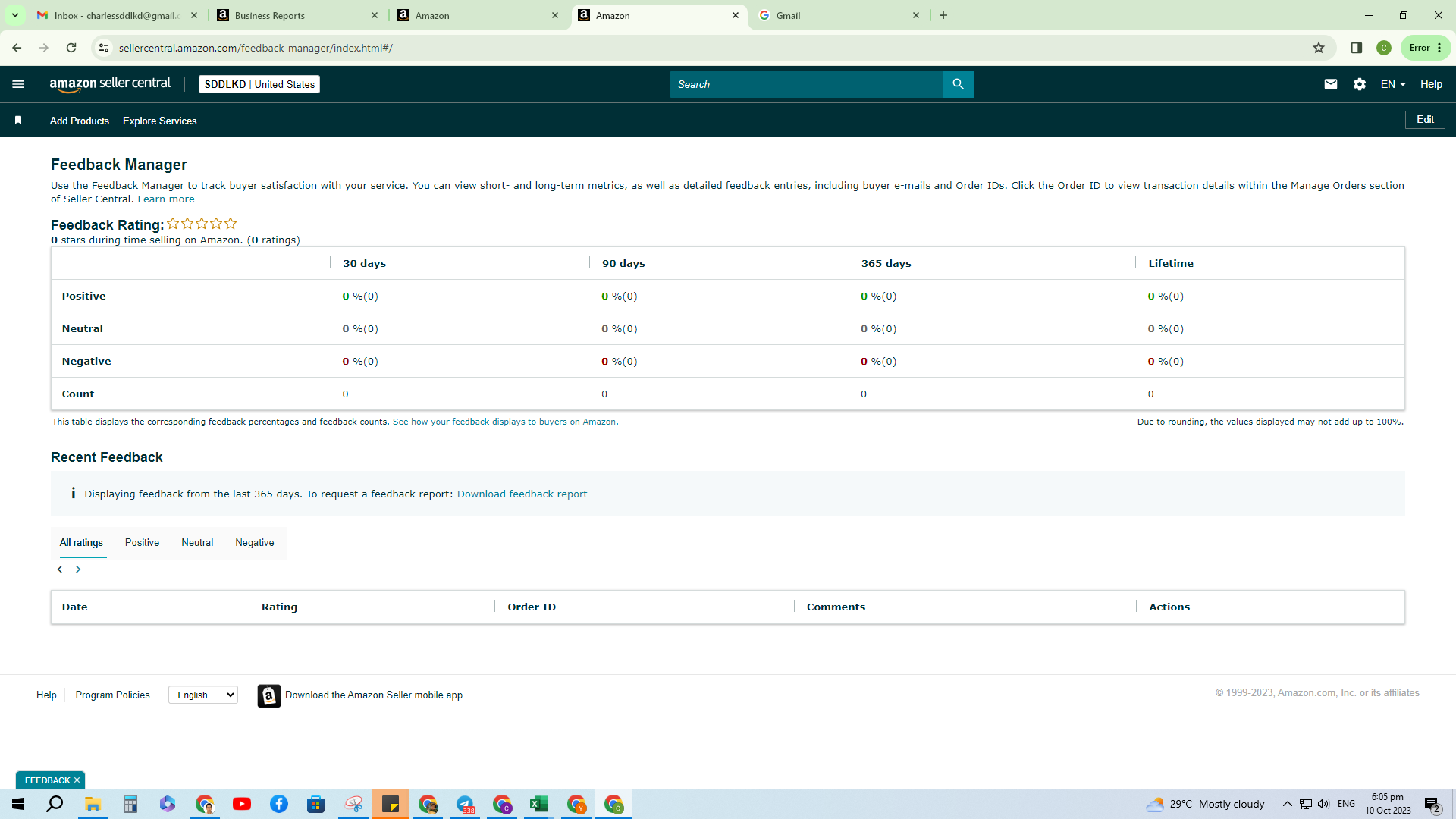Screen dimensions: 1456x819
Task: Open Telegram from the taskbar
Action: click(x=465, y=804)
